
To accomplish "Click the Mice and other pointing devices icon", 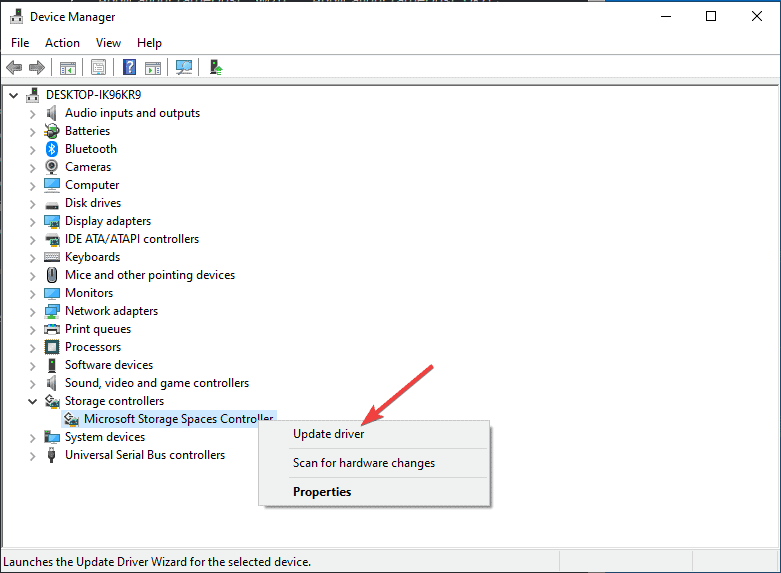I will pos(52,275).
